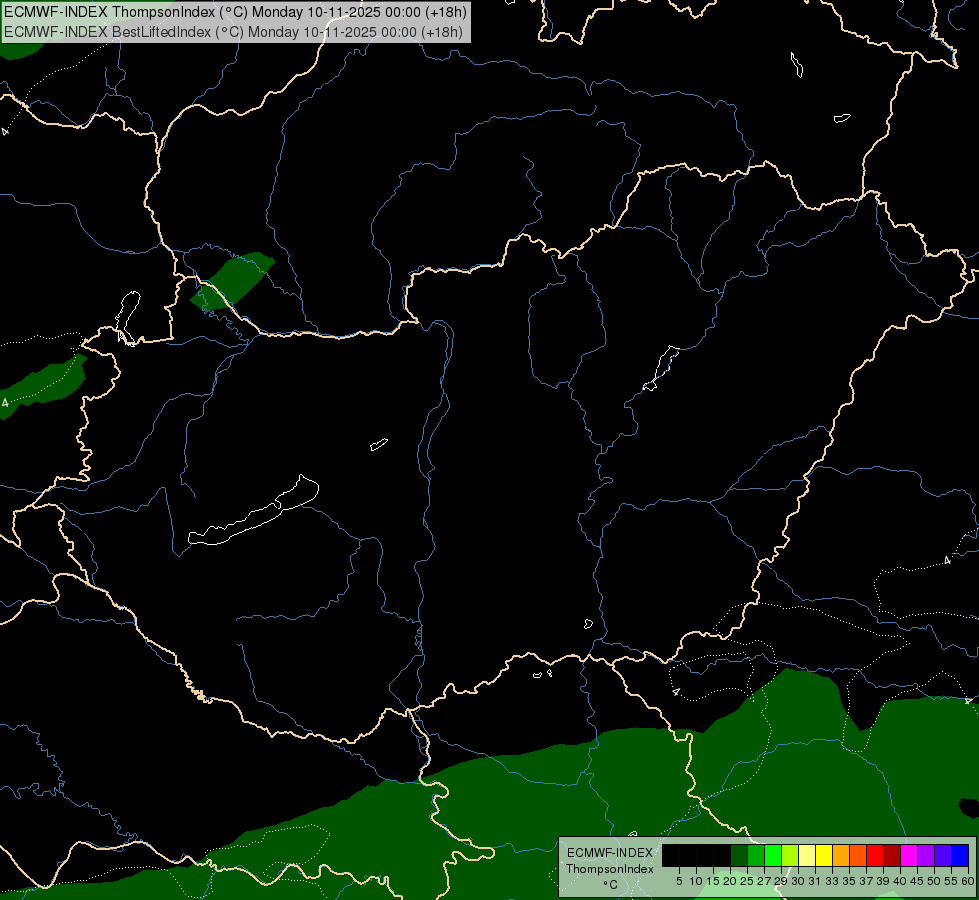
Task: Click the orange-red 35-37 legend swatch
Action: coord(858,855)
